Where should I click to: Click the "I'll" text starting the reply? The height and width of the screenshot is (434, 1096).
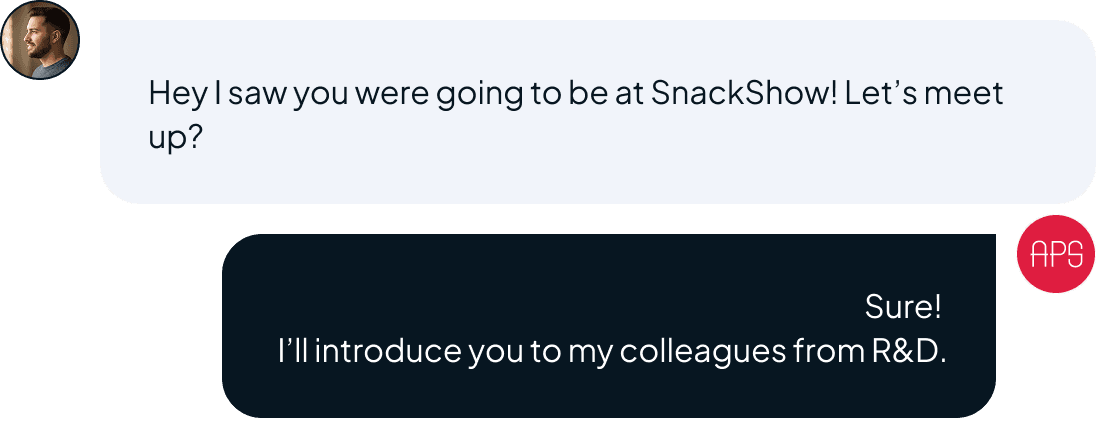[292, 352]
